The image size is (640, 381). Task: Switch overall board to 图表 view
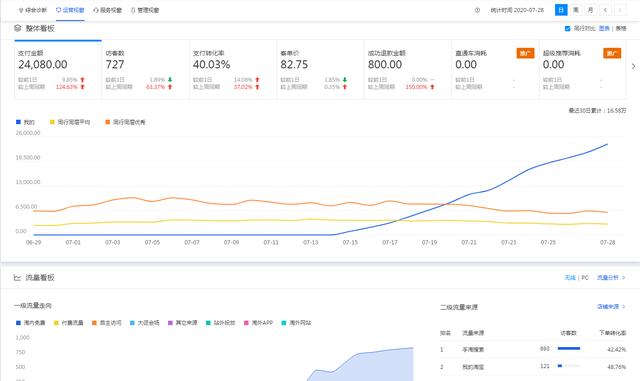click(604, 29)
